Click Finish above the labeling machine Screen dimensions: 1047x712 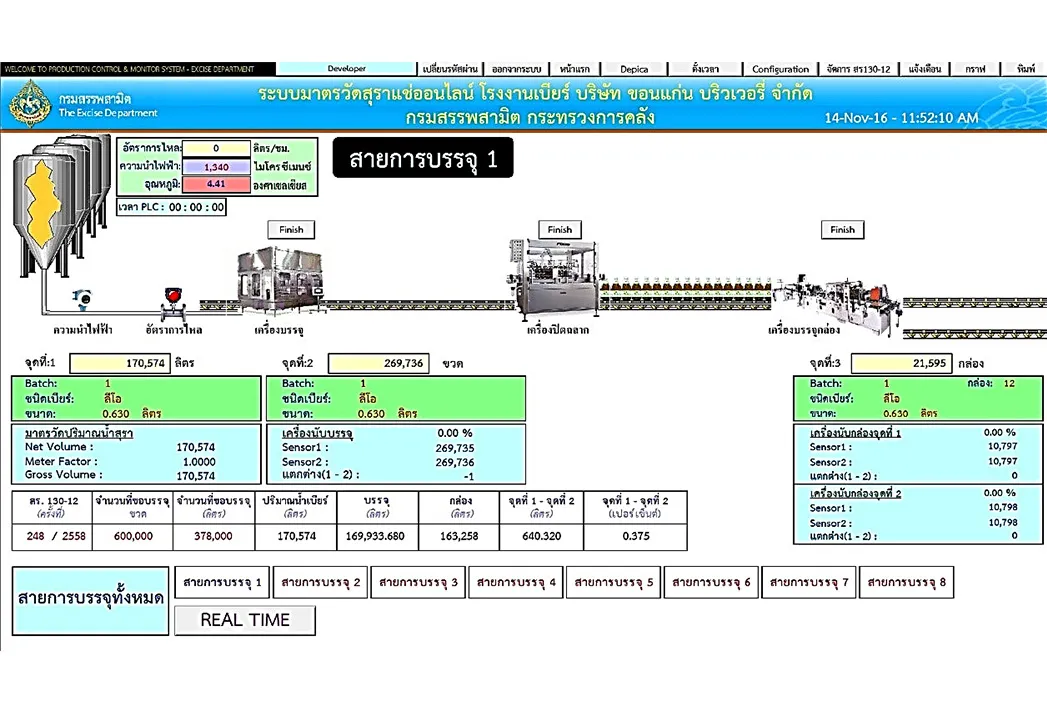(560, 230)
